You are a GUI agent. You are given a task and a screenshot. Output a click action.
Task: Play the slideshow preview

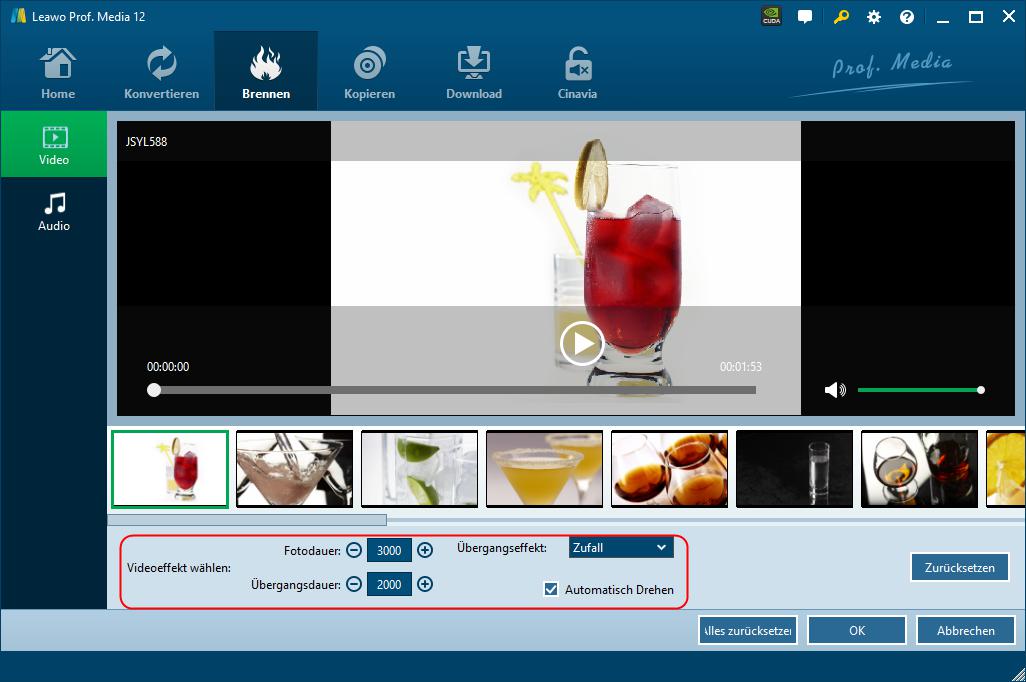point(581,343)
